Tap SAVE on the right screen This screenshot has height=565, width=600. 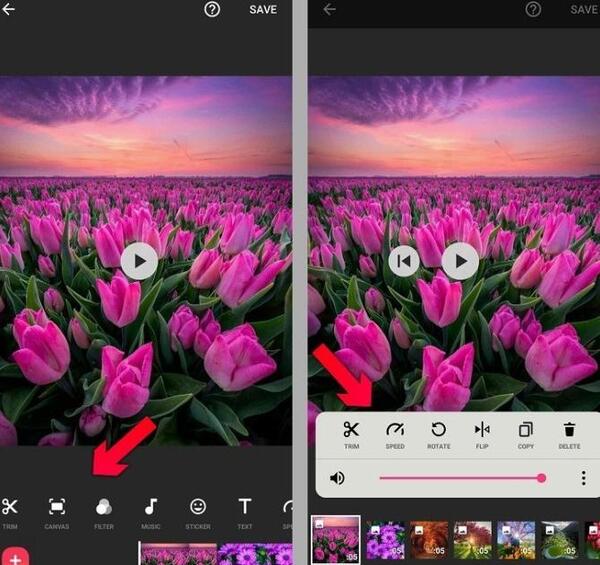click(x=584, y=10)
